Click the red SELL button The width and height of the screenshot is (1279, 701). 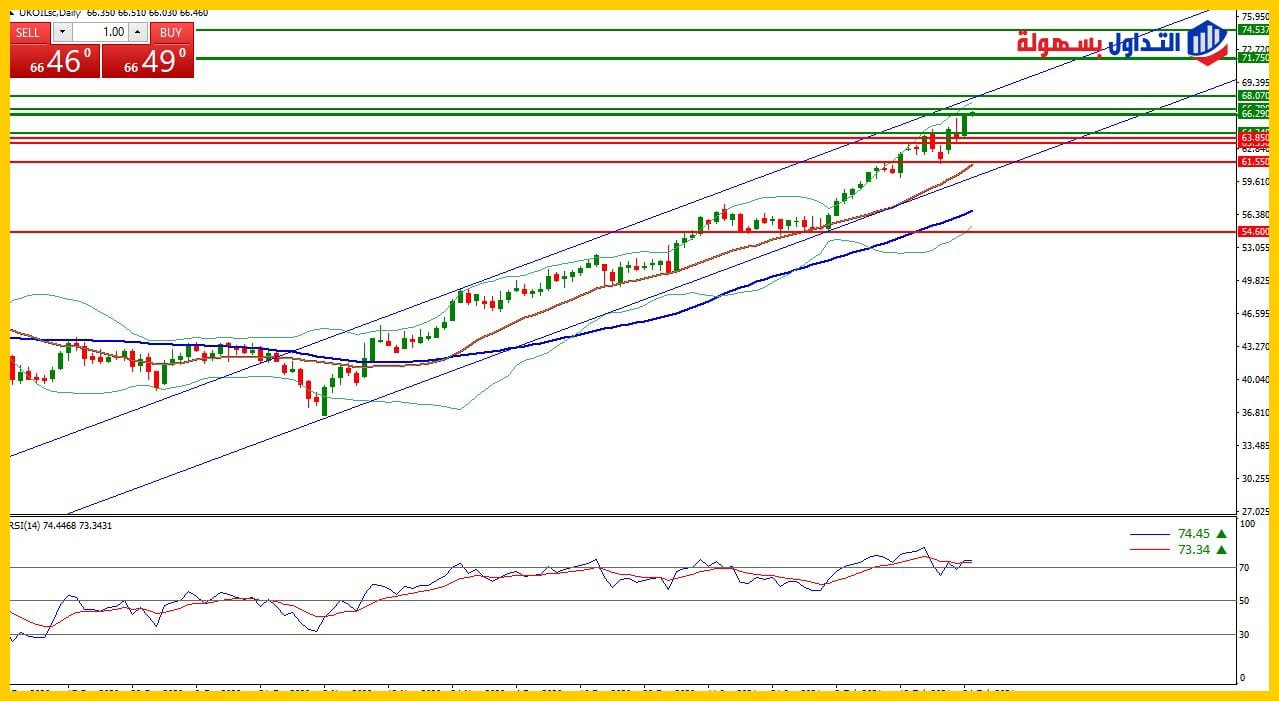click(x=29, y=32)
